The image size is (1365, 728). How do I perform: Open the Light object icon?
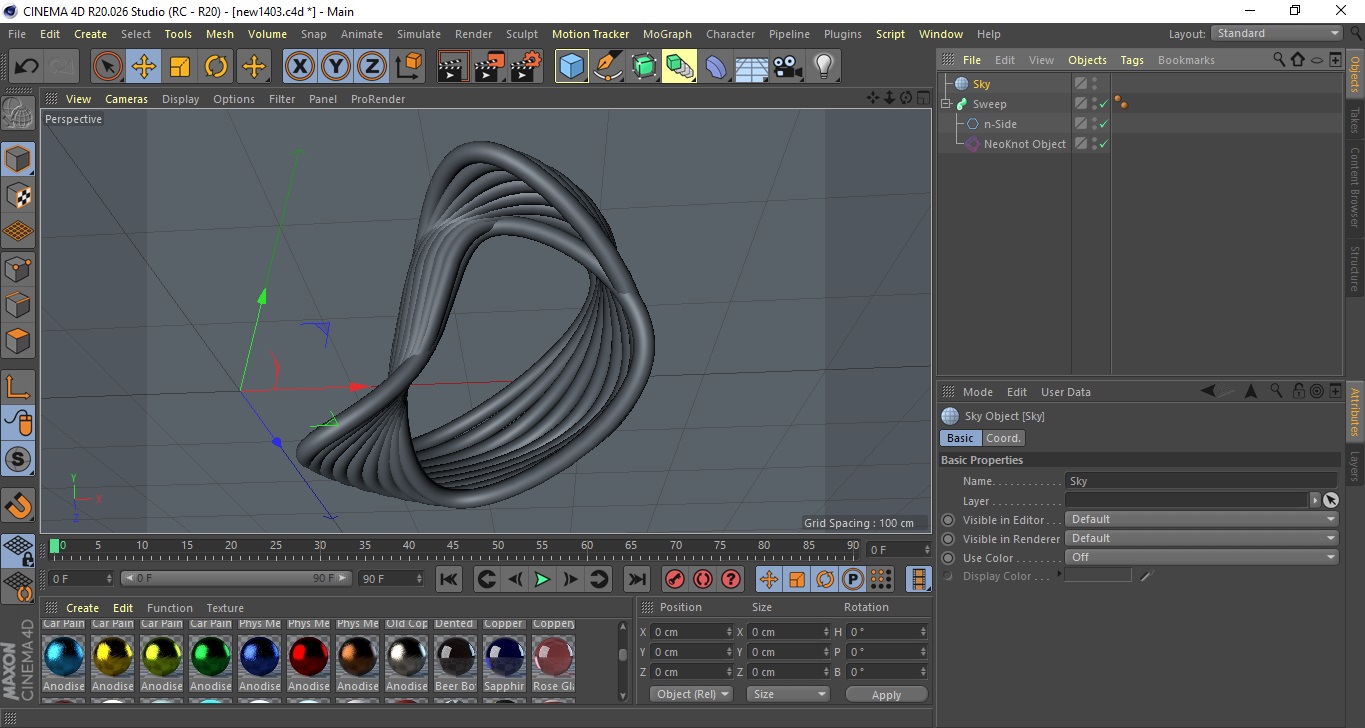point(823,67)
